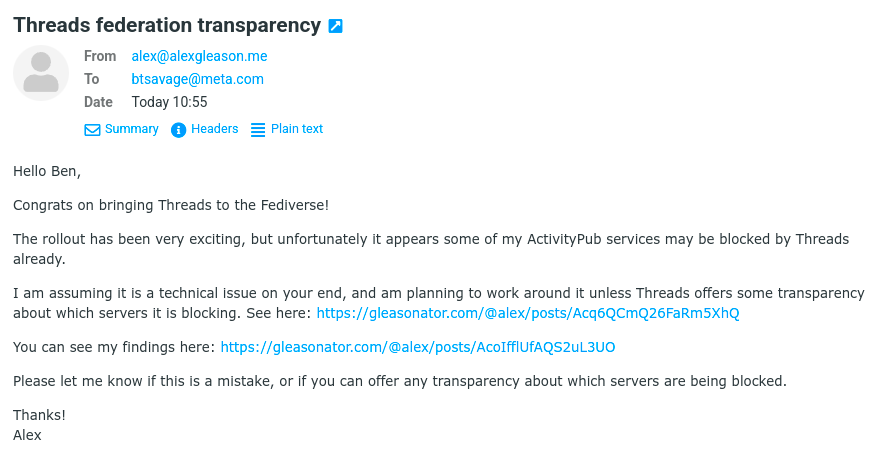Open the gleasonator link ending XhQ
This screenshot has height=472, width=885.
(528, 313)
